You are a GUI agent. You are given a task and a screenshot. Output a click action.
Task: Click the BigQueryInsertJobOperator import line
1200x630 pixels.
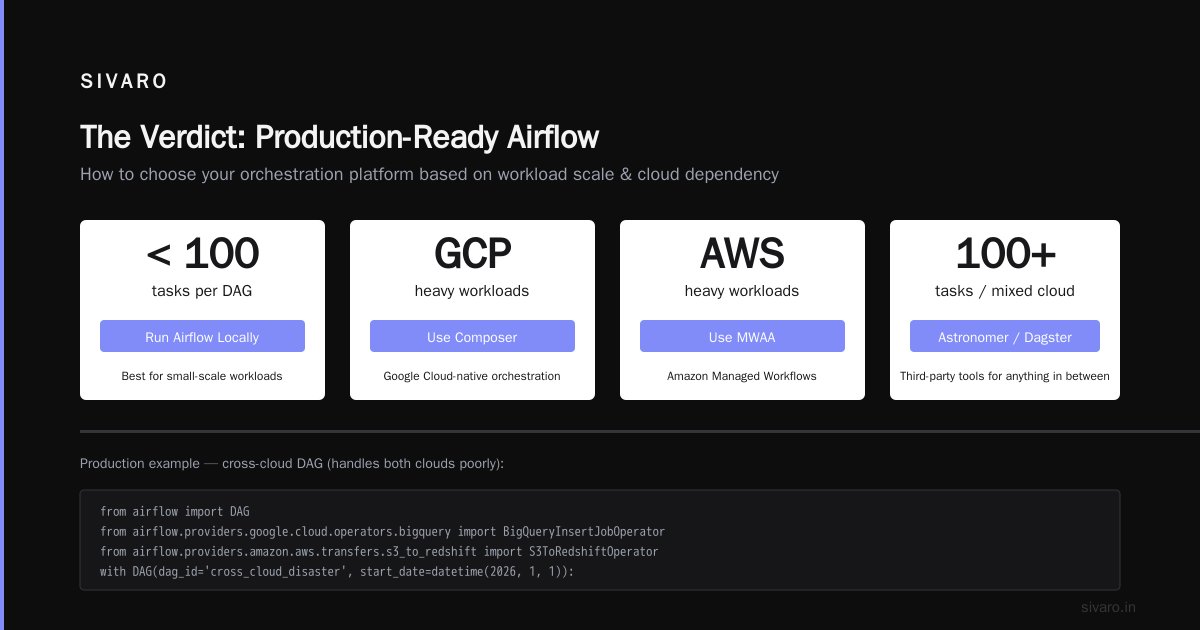click(x=382, y=531)
